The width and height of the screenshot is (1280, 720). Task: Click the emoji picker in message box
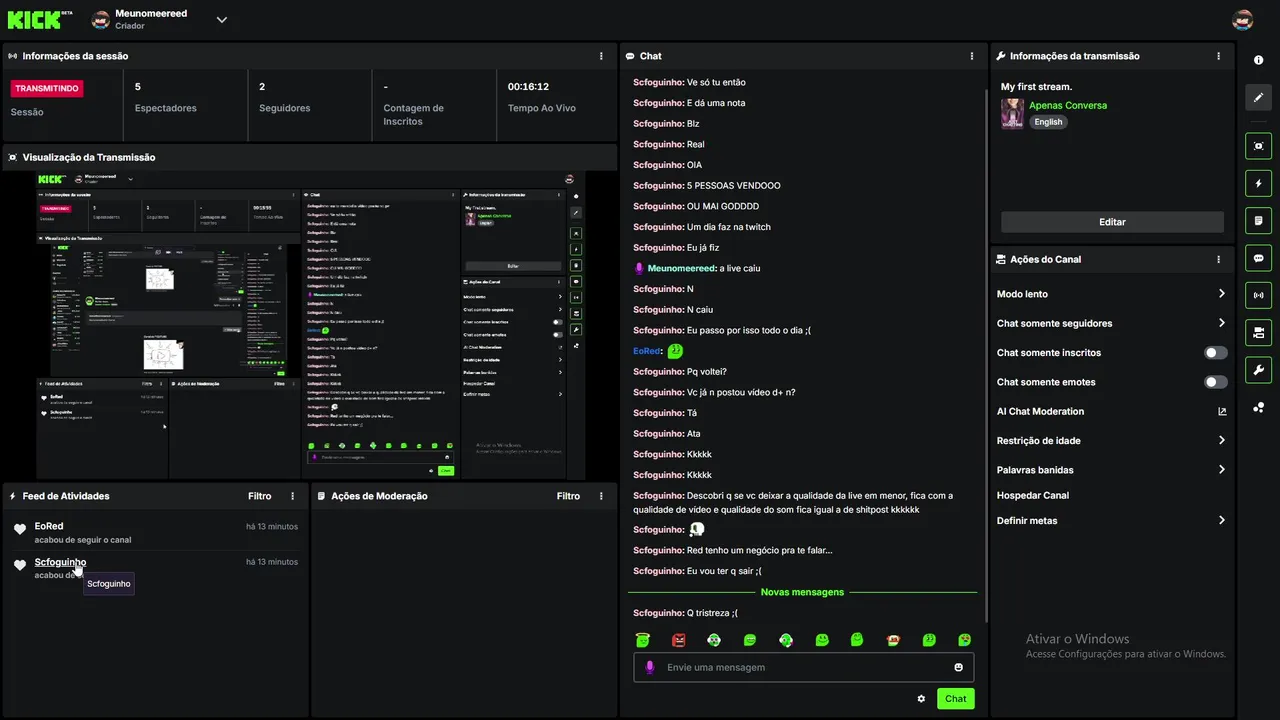(x=958, y=667)
